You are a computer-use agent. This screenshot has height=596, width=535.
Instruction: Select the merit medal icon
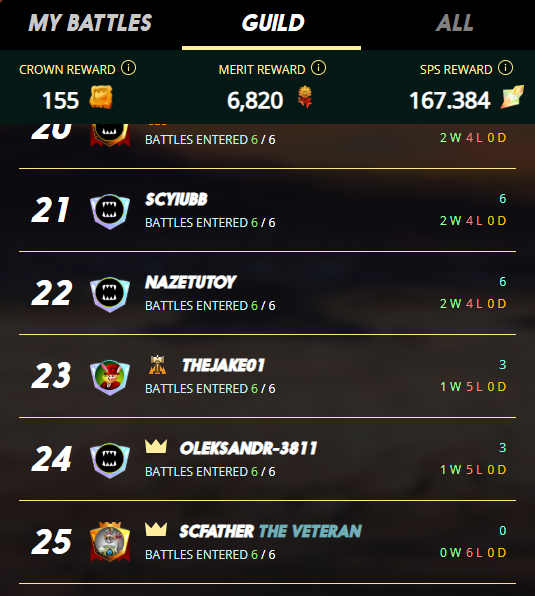pyautogui.click(x=305, y=97)
